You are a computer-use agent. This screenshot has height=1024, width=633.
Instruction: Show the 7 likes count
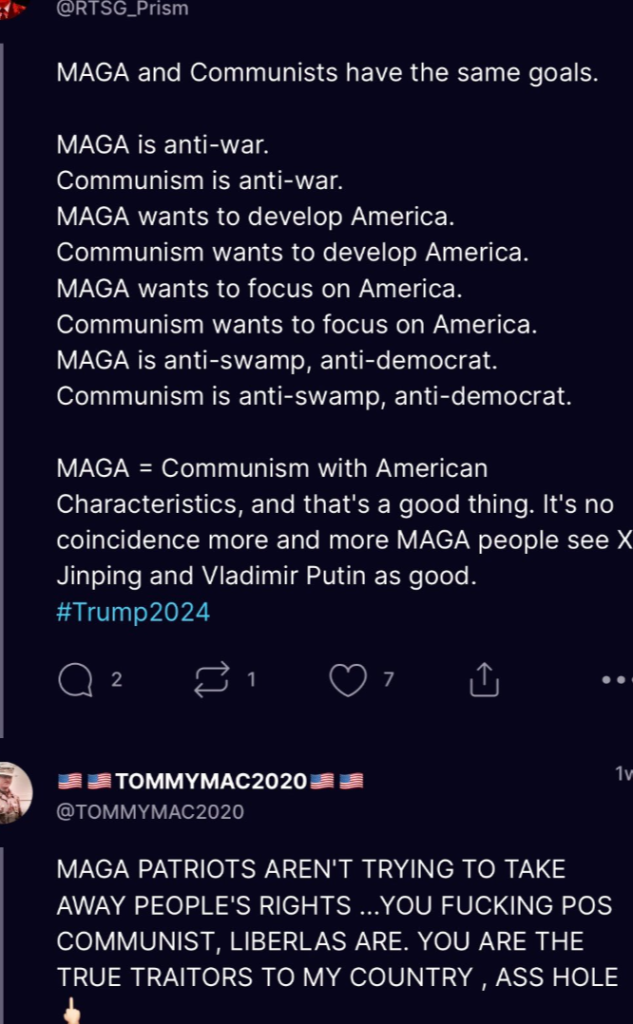click(388, 680)
